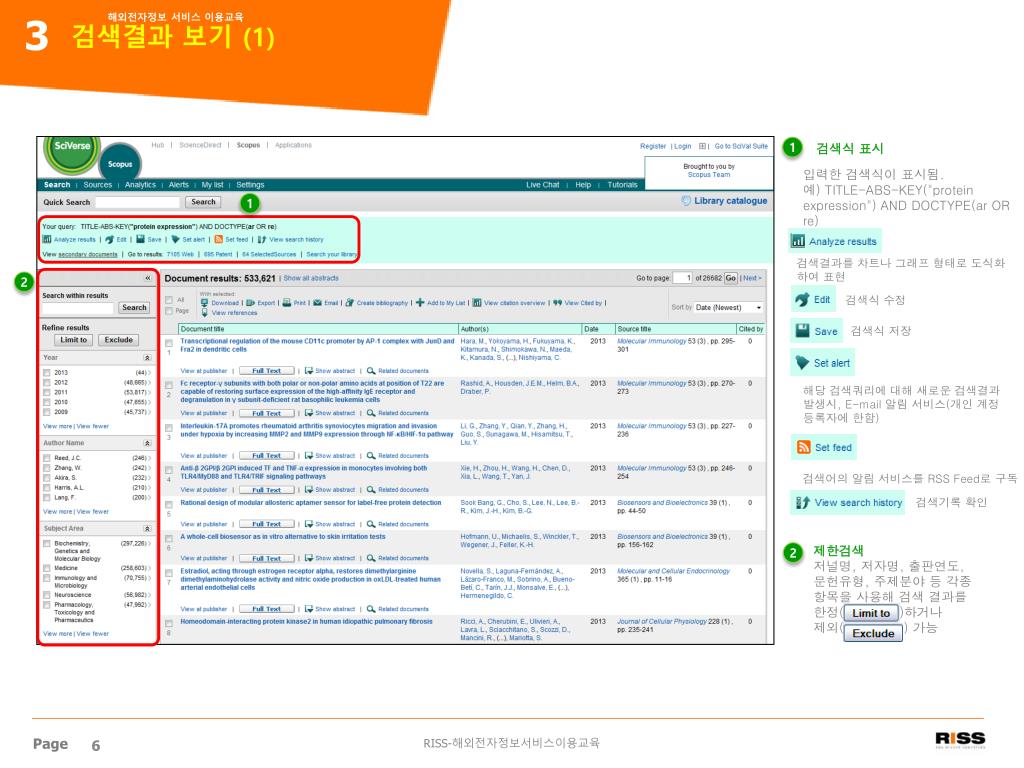Click the orange Set feed RSS icon in the query bar

coord(219,240)
